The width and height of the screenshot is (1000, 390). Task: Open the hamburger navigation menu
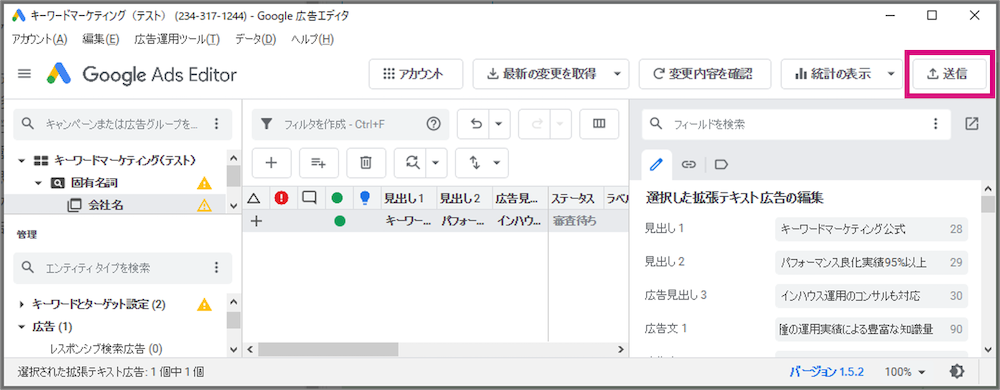point(24,74)
